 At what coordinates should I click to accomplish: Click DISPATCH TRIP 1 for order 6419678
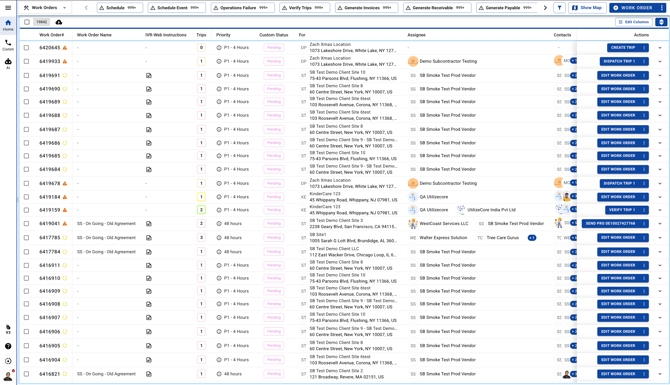pos(620,184)
